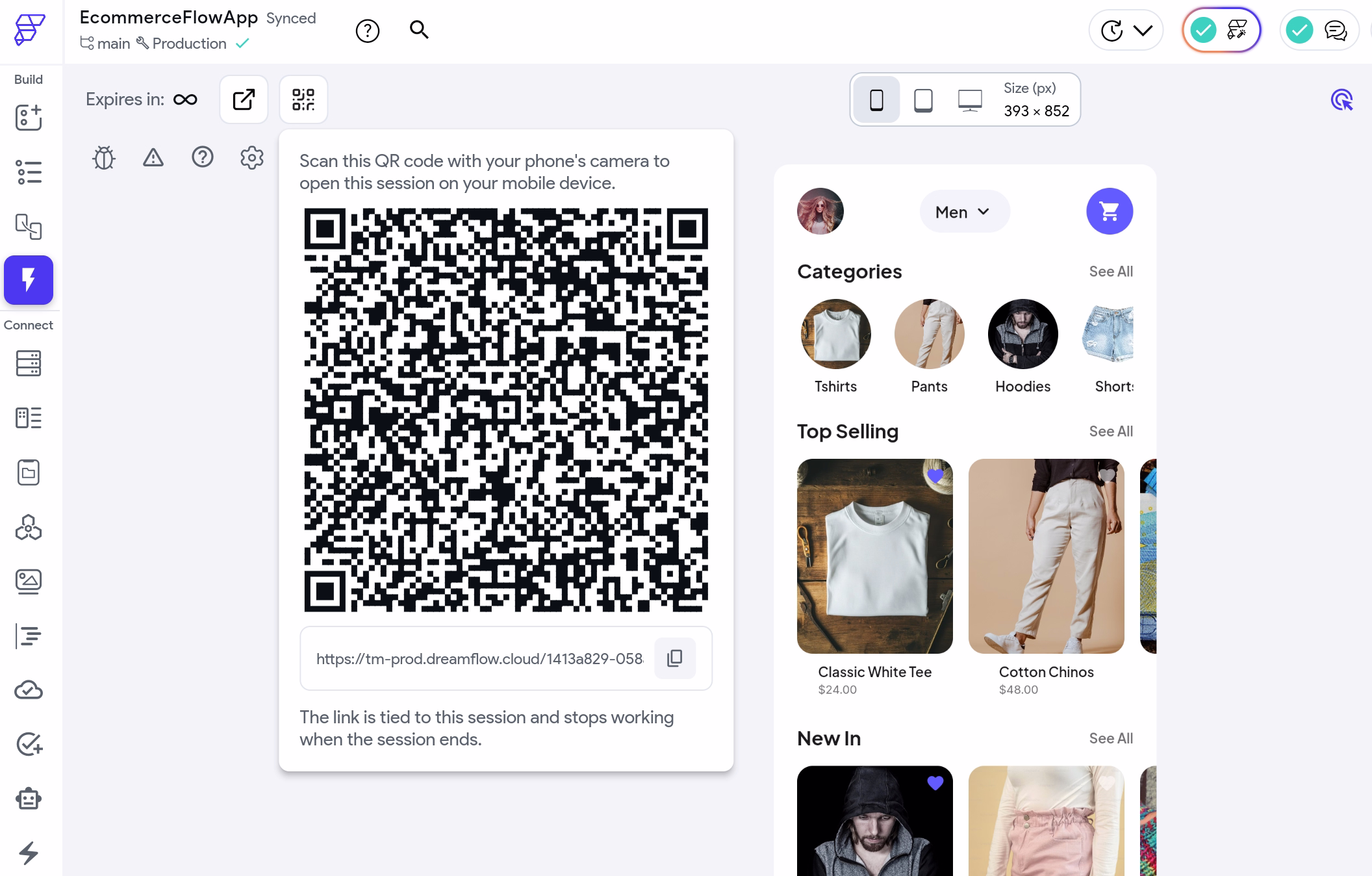Click the Expires in infinity label

point(142,99)
